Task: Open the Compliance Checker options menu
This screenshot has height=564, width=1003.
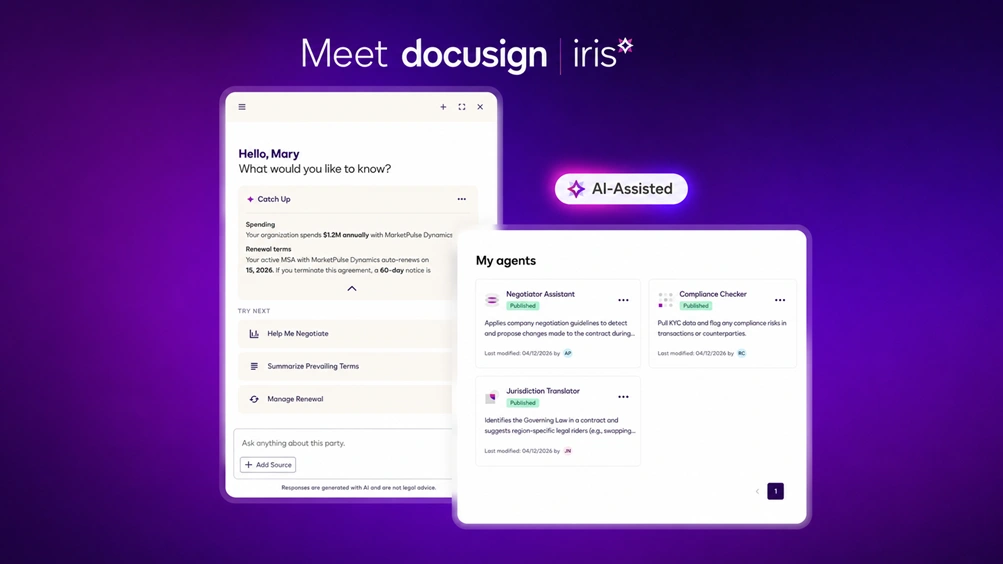Action: pyautogui.click(x=780, y=300)
